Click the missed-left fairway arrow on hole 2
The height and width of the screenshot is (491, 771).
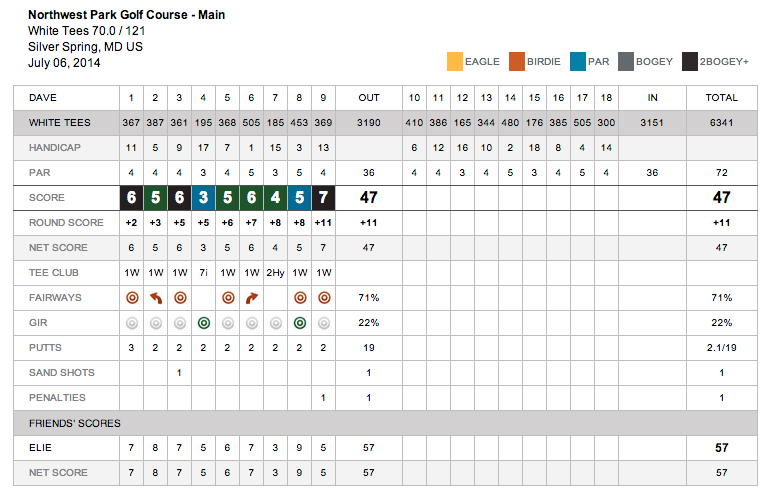[155, 297]
